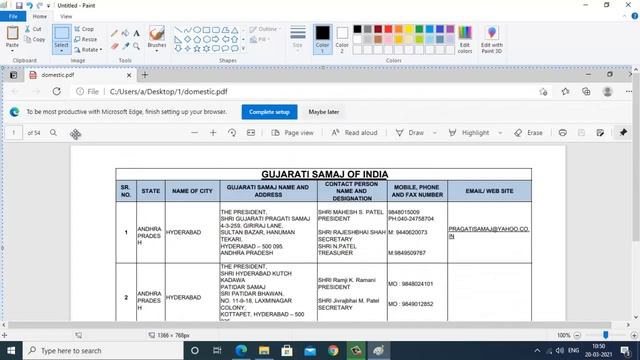Click the Save icon in Paint title bar
The height and width of the screenshot is (360, 640).
tap(19, 5)
